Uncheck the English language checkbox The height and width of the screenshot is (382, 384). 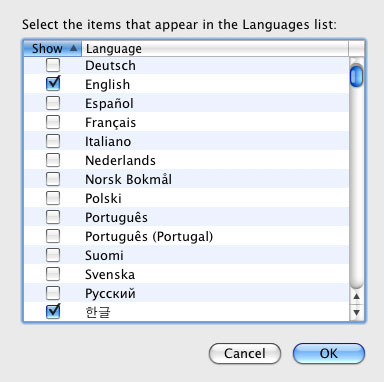(53, 84)
